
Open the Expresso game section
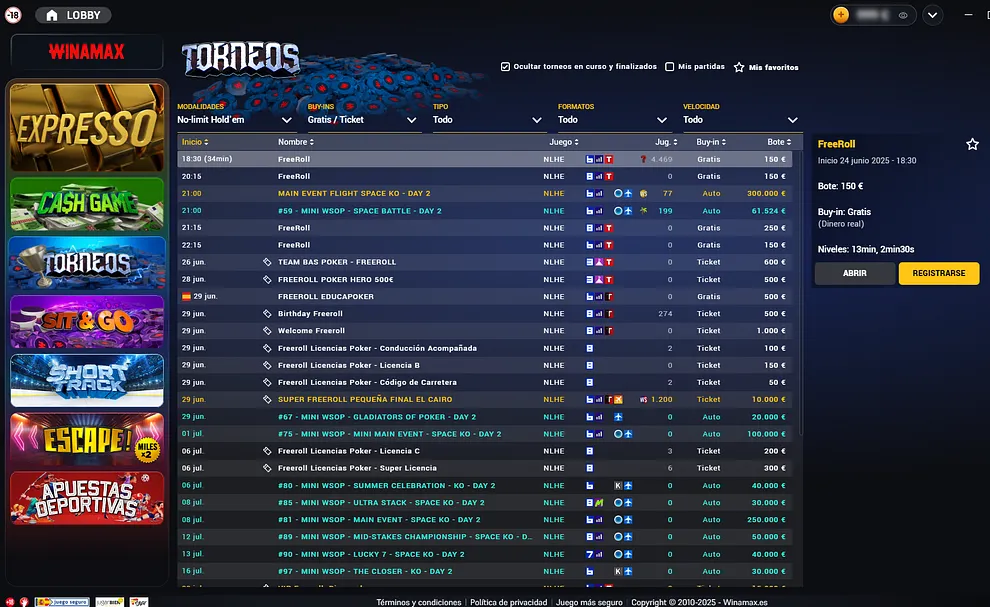click(86, 127)
